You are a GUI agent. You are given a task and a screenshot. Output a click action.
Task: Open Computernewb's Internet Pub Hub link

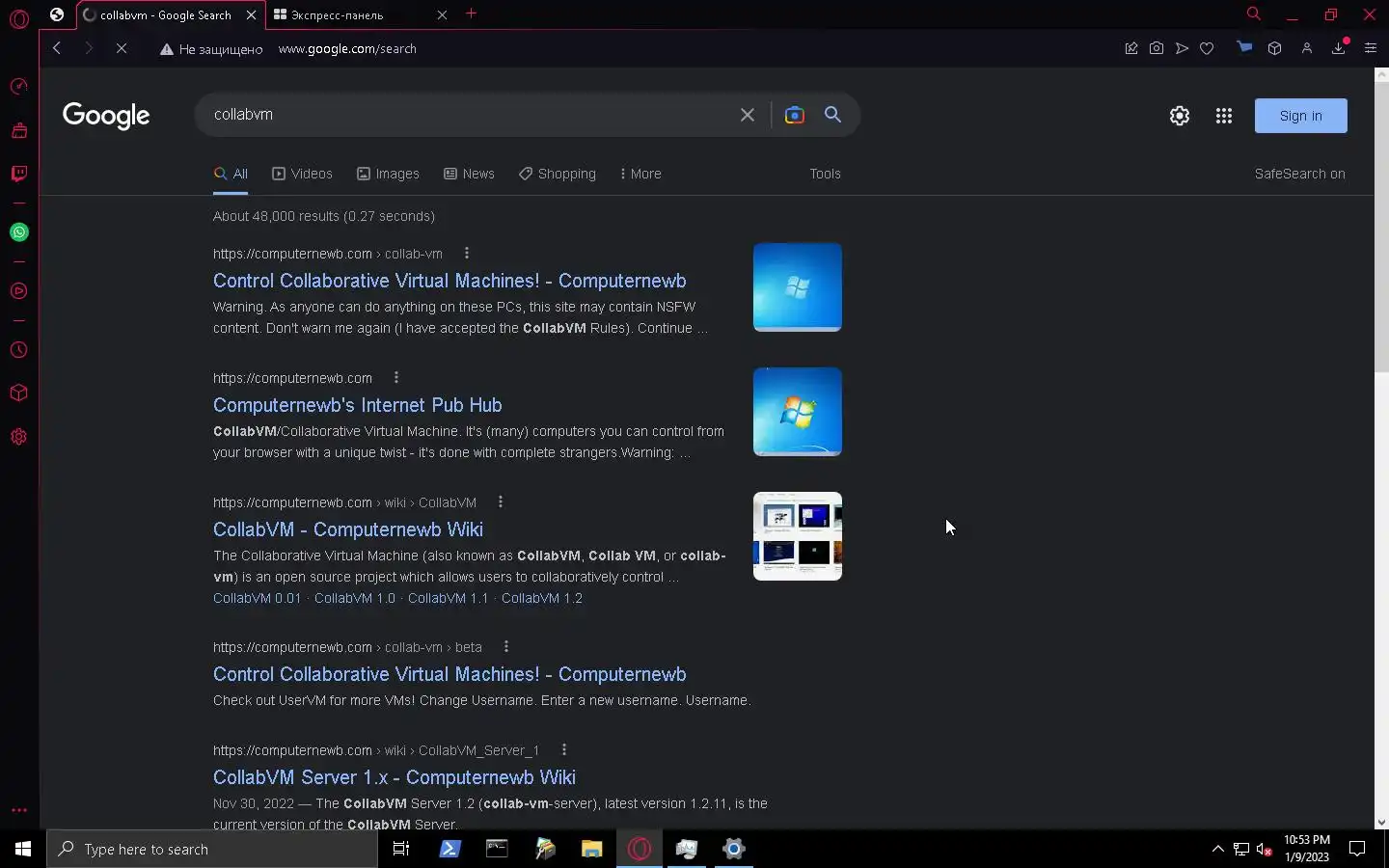click(x=358, y=405)
